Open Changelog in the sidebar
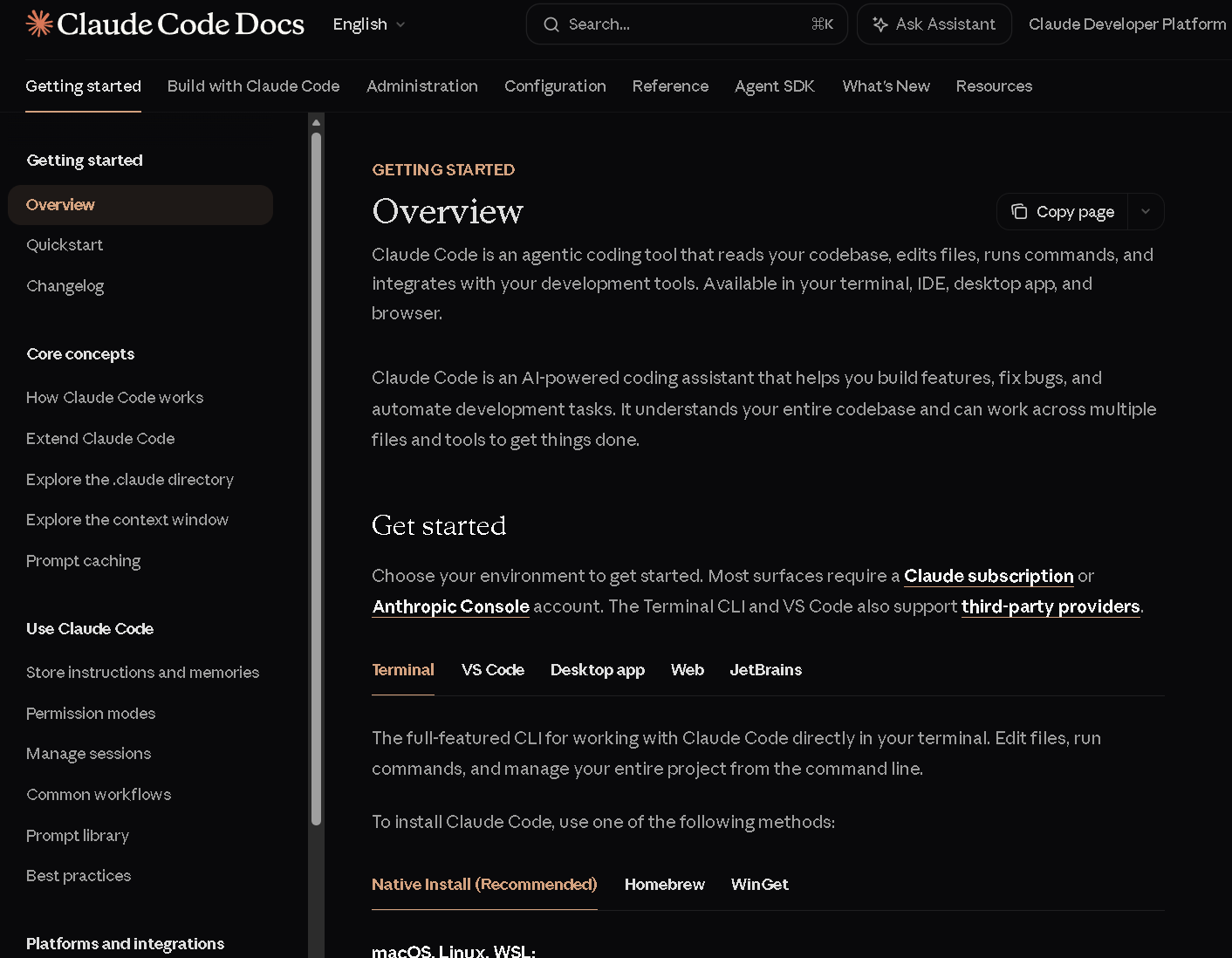 tap(65, 286)
